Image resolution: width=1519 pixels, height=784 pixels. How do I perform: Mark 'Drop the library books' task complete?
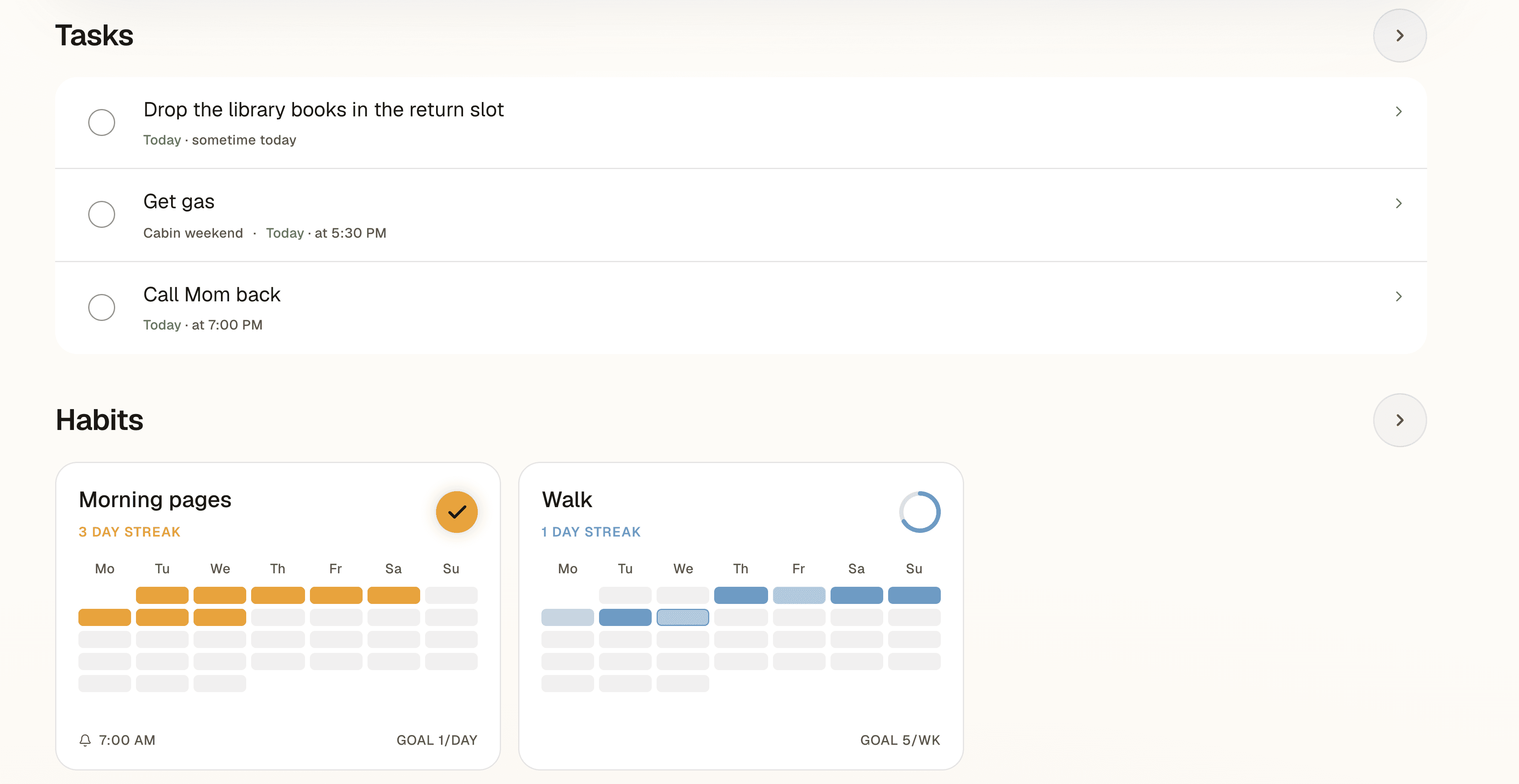101,122
